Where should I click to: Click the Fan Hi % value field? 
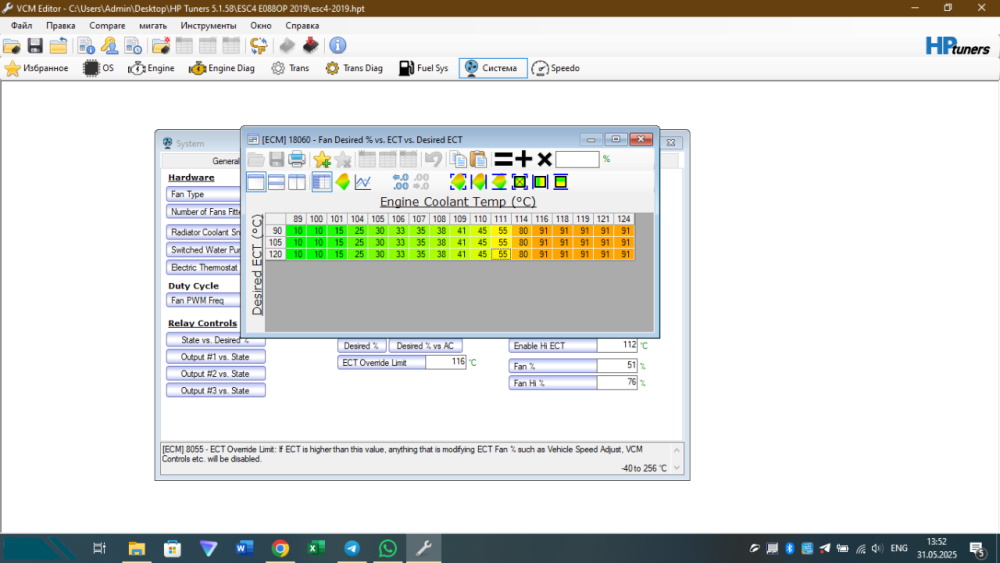pos(617,383)
